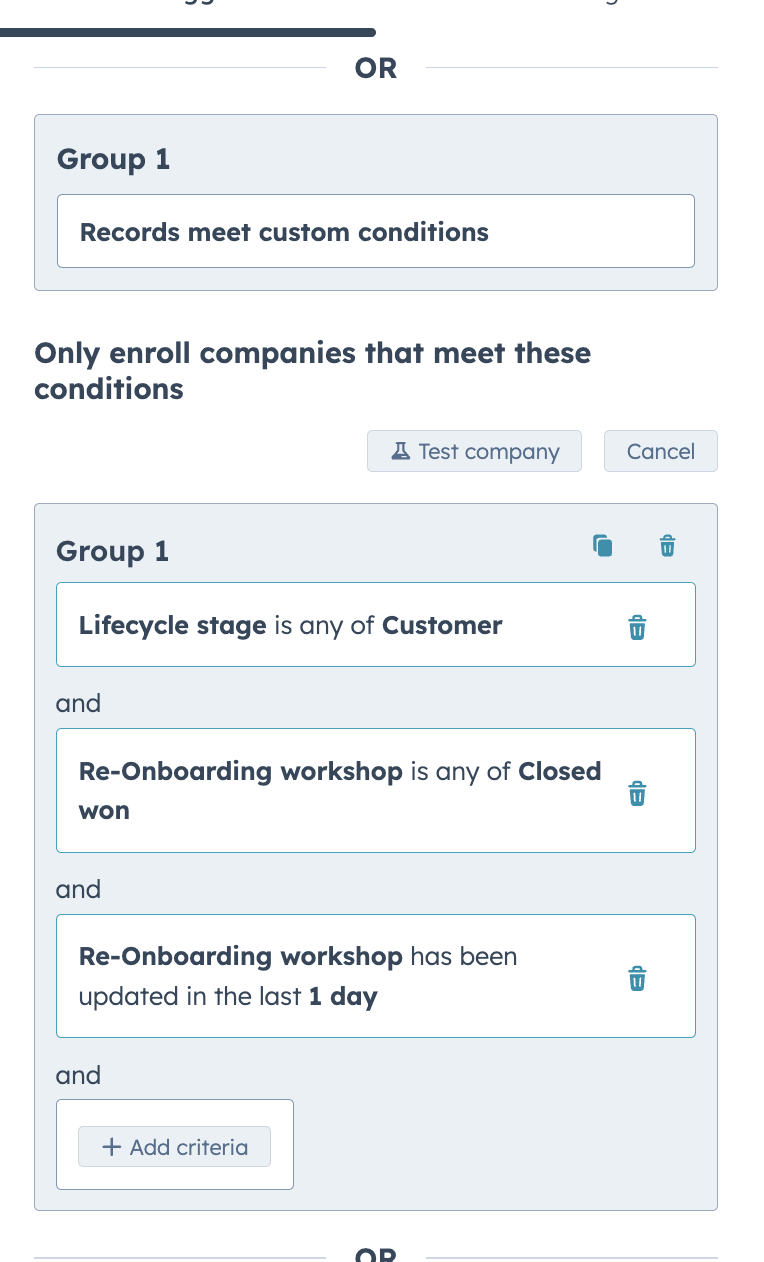Viewport: 764px width, 1262px height.
Task: Open the Test company button
Action: 474,451
